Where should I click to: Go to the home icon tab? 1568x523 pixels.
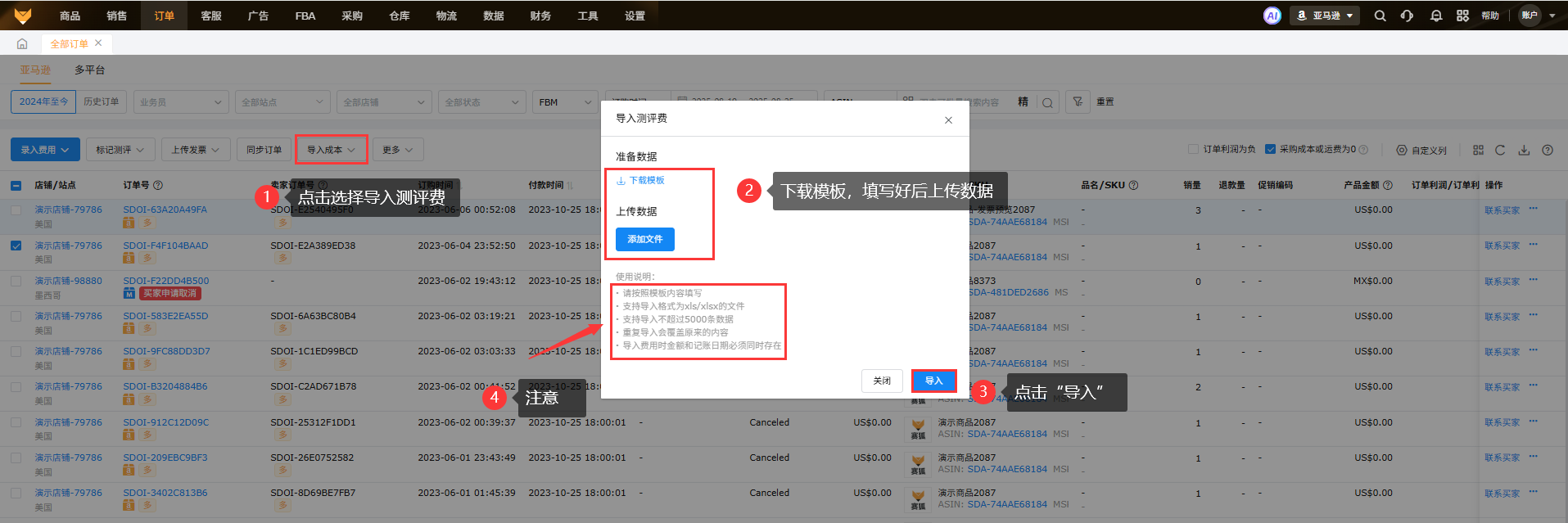coord(22,43)
